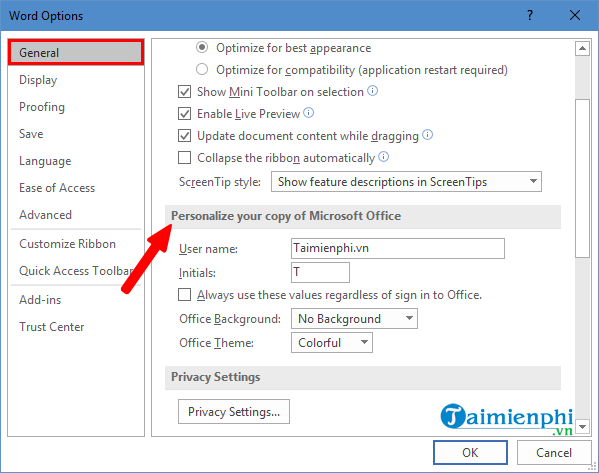The image size is (599, 473).
Task: Open Quick Access Toolbar settings
Action: (x=76, y=271)
